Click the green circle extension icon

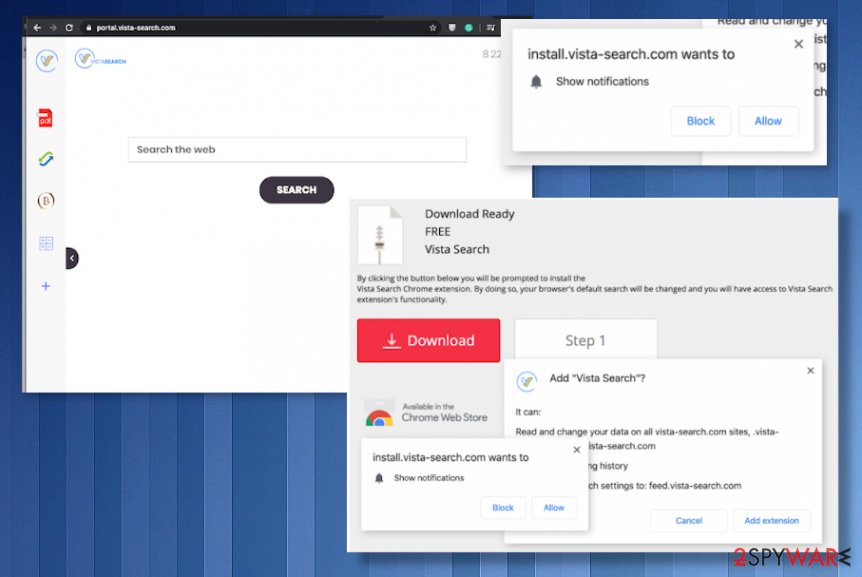coord(468,27)
